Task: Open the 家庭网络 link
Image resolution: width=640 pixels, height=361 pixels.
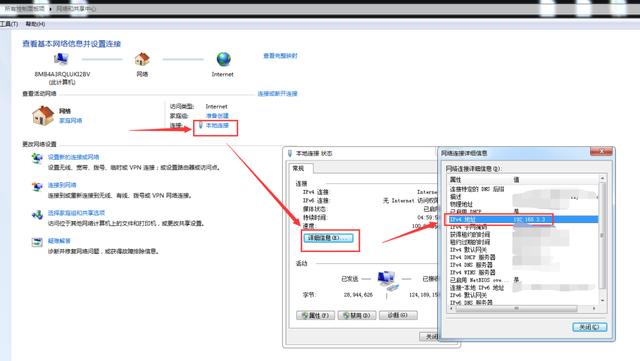Action: point(71,120)
